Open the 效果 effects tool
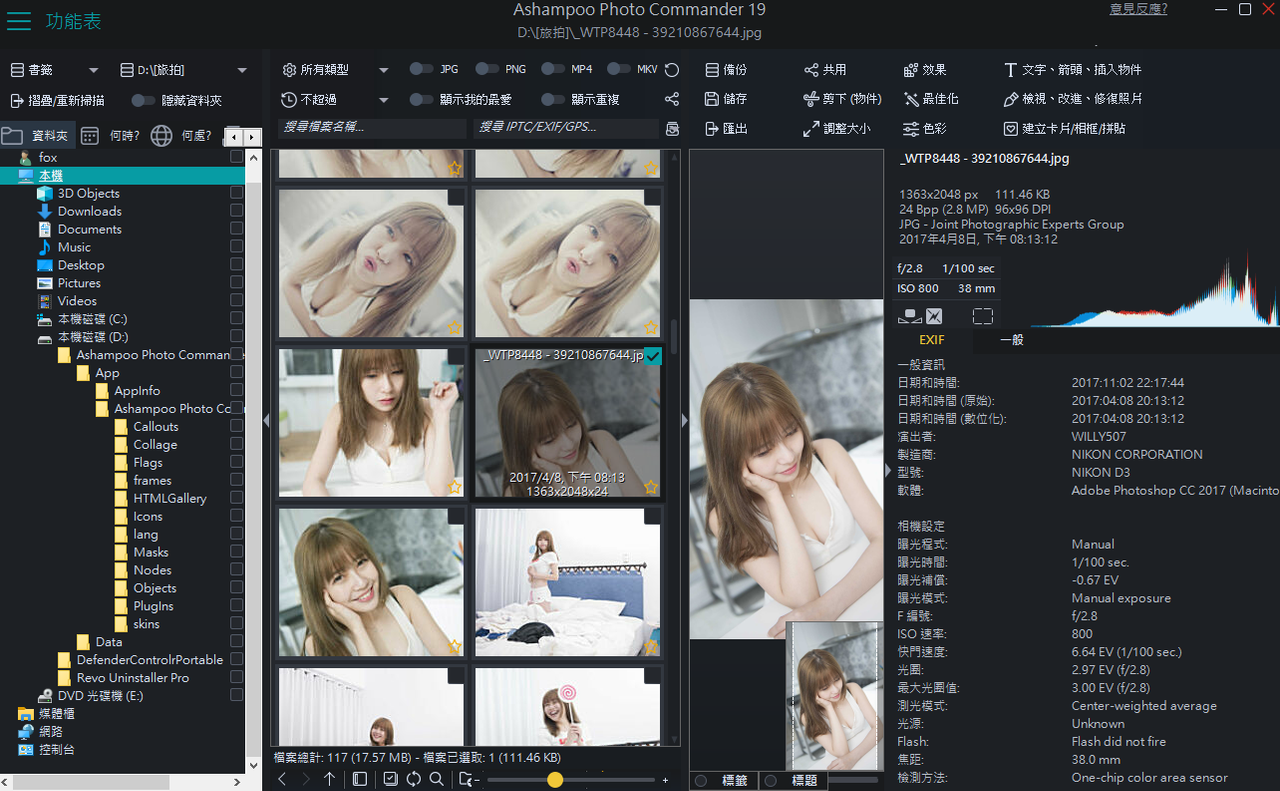The image size is (1280, 791). pos(925,70)
